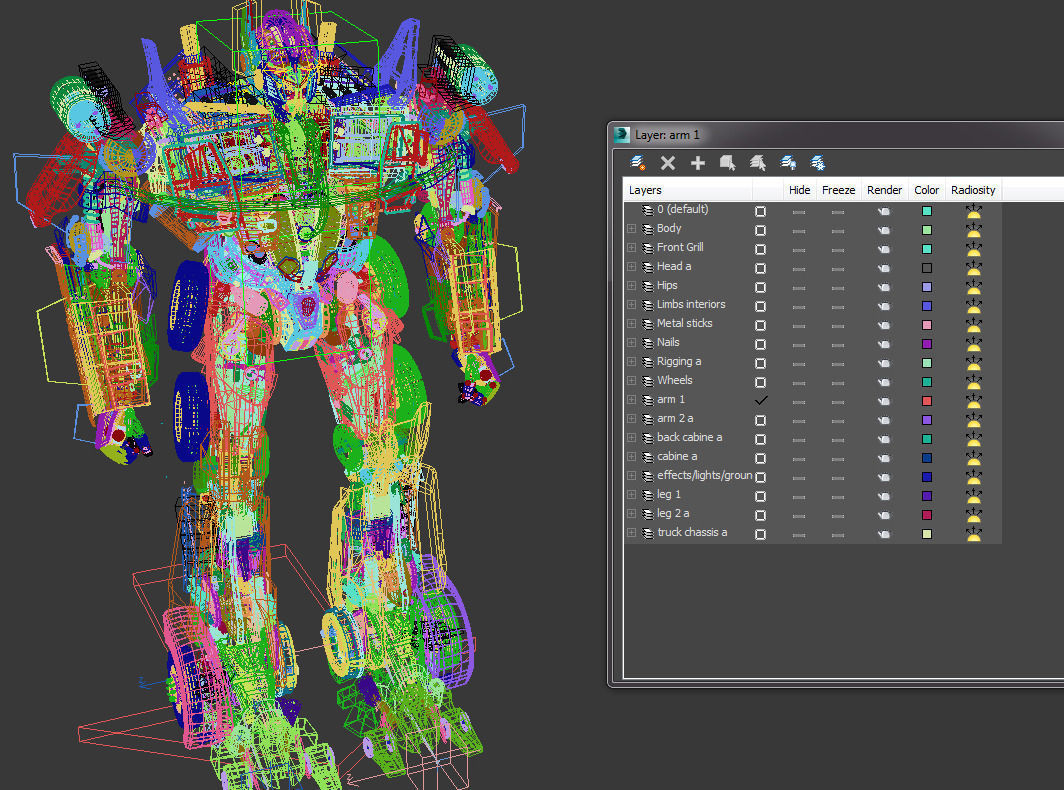Check the current-layer box for Nails
The image size is (1064, 790).
tap(761, 345)
